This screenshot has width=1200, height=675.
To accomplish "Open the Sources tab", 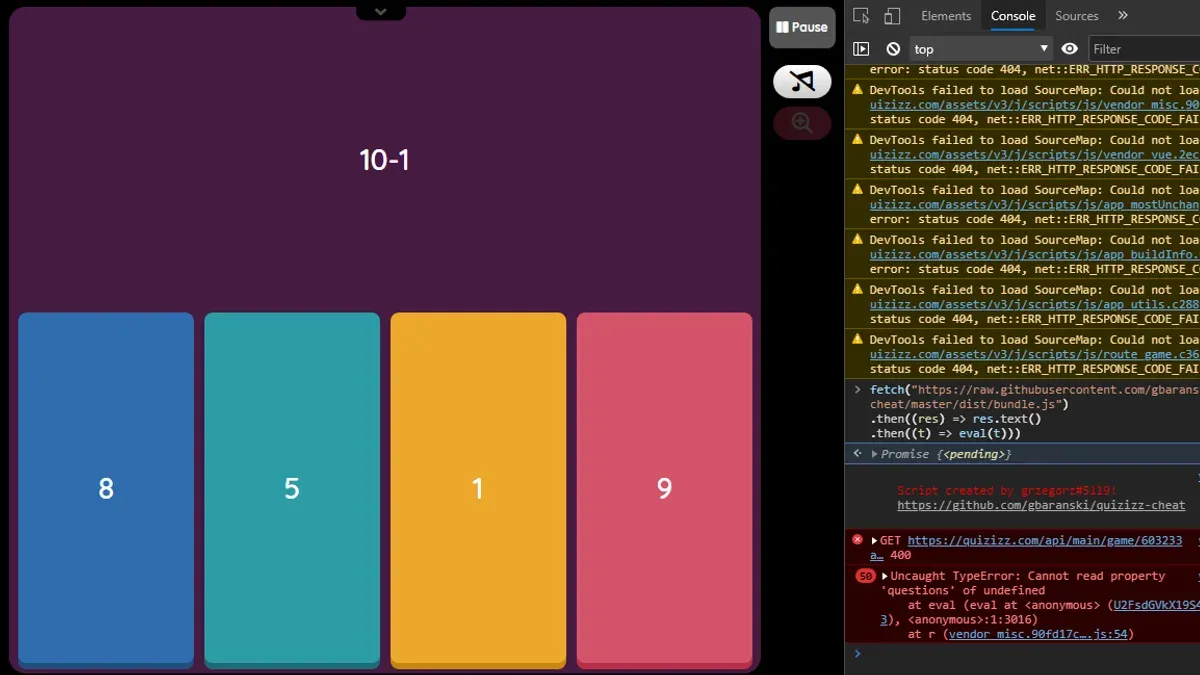I will [1077, 16].
